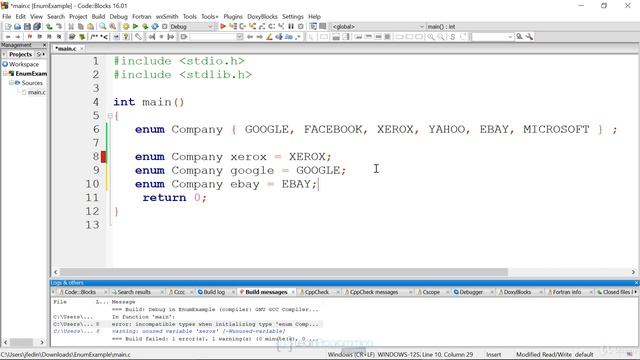640x360 pixels.
Task: Click the Management panel right scroll arrow
Action: (42, 342)
